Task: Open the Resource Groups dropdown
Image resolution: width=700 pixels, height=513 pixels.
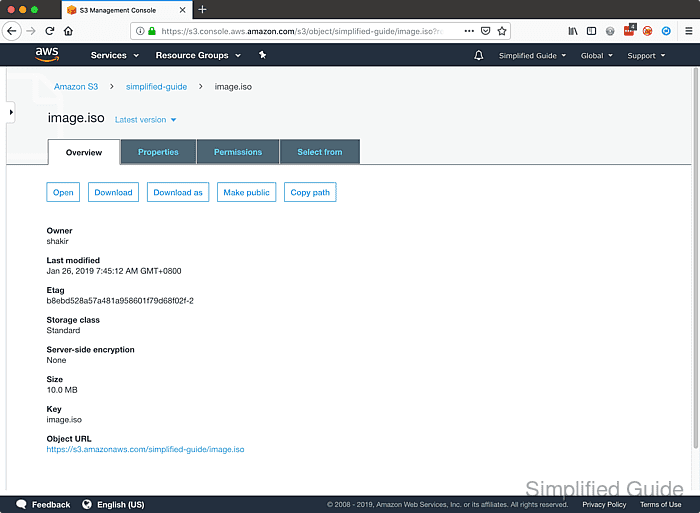Action: pyautogui.click(x=198, y=55)
